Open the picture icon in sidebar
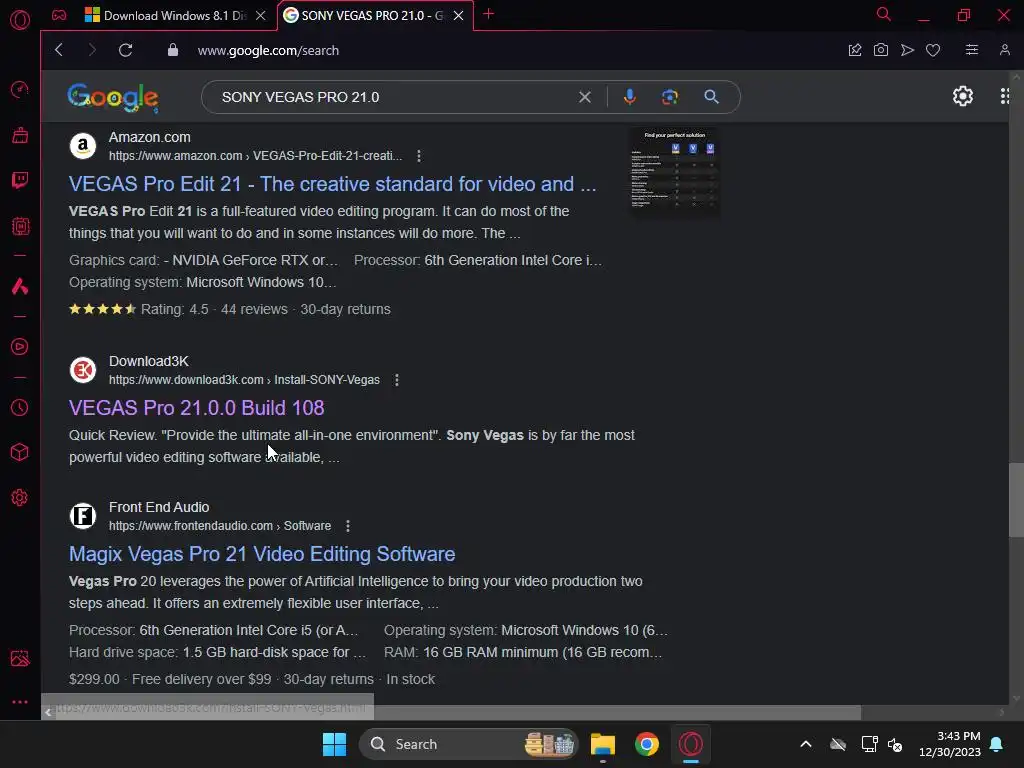This screenshot has height=768, width=1024. point(20,658)
